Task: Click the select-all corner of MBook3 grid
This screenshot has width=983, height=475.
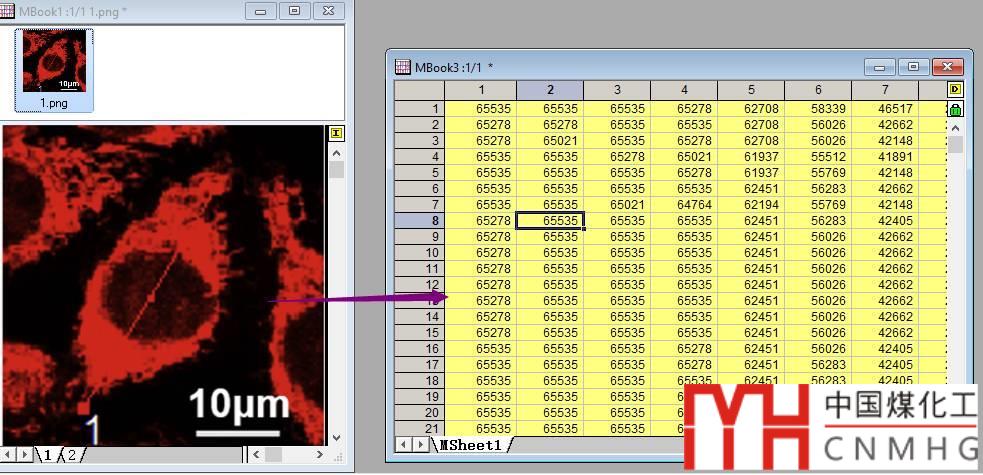Action: pos(419,91)
